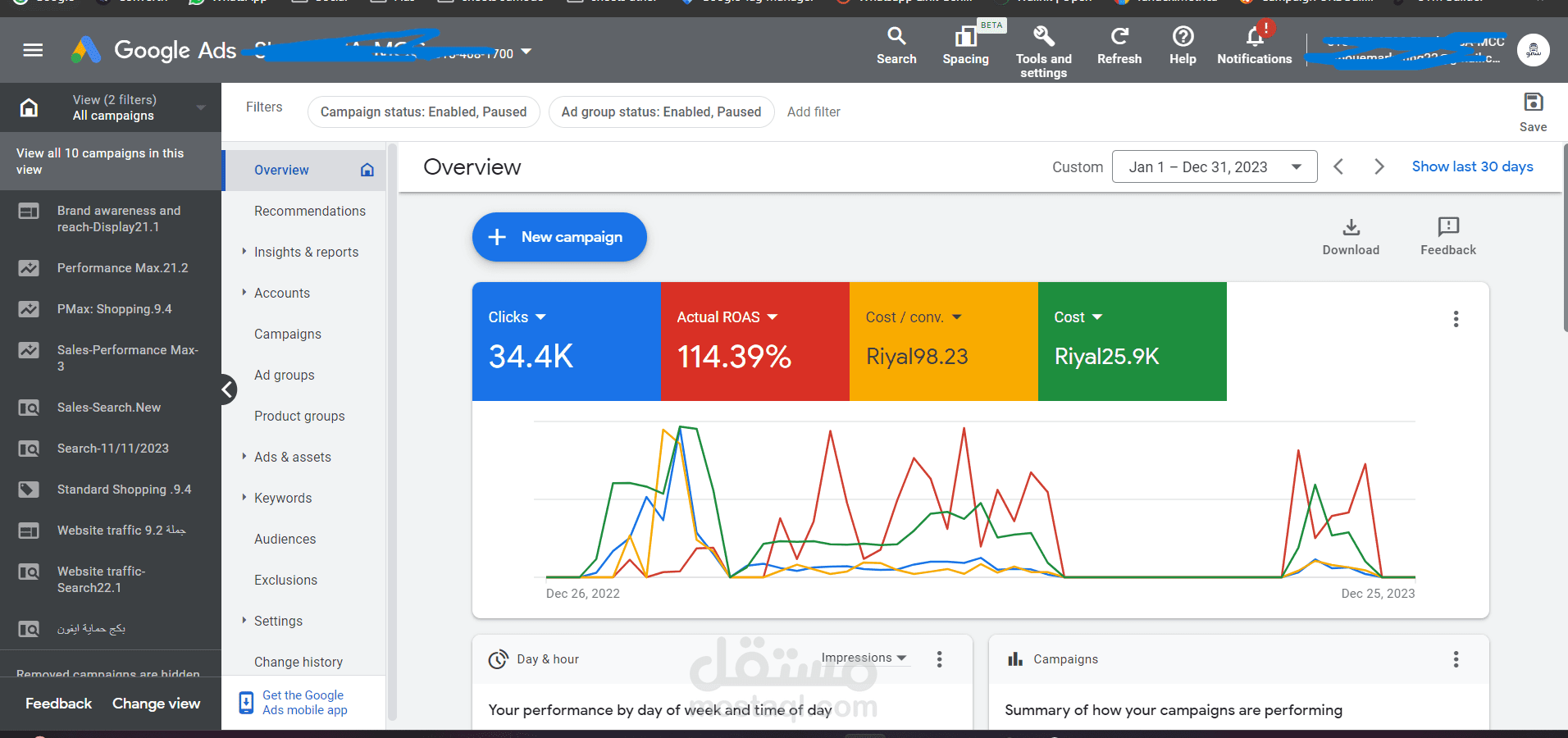Open Campaigns card more options
Viewport: 1568px width, 738px height.
(1456, 659)
